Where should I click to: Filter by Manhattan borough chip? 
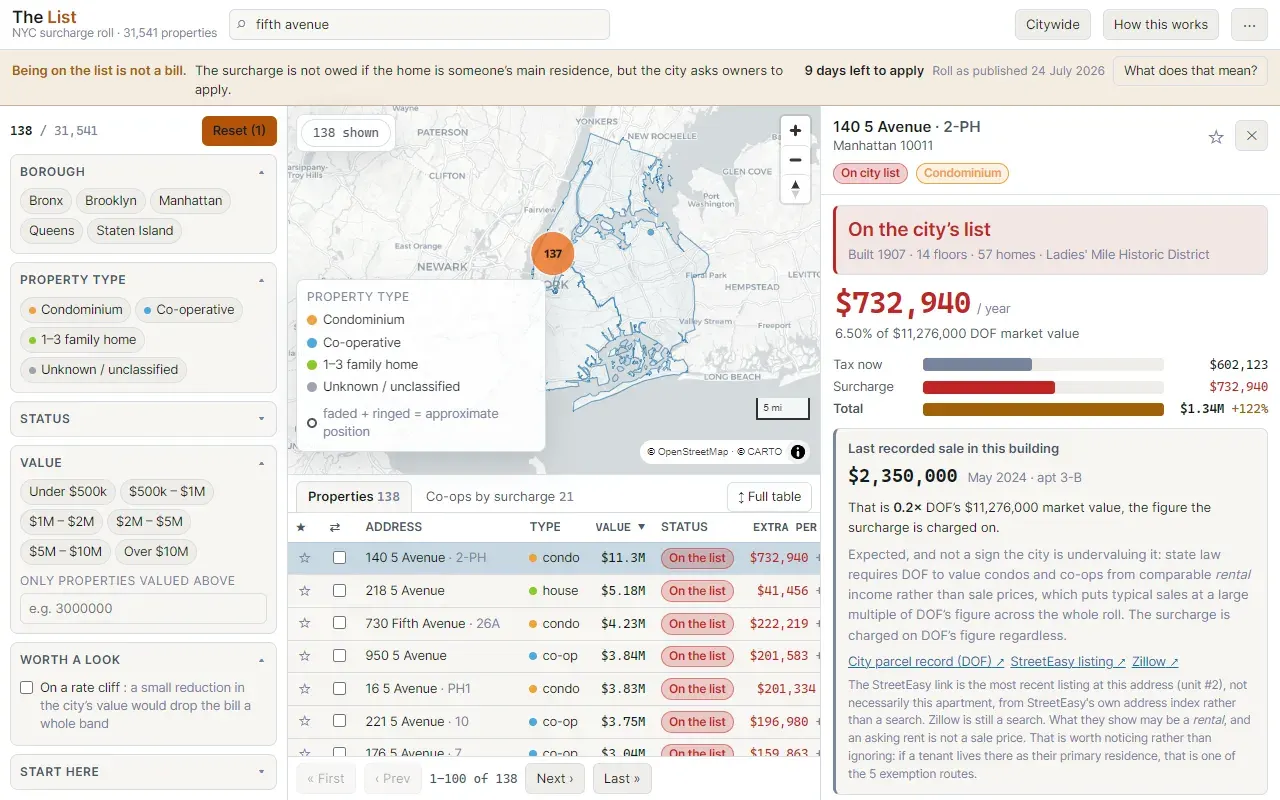(190, 201)
